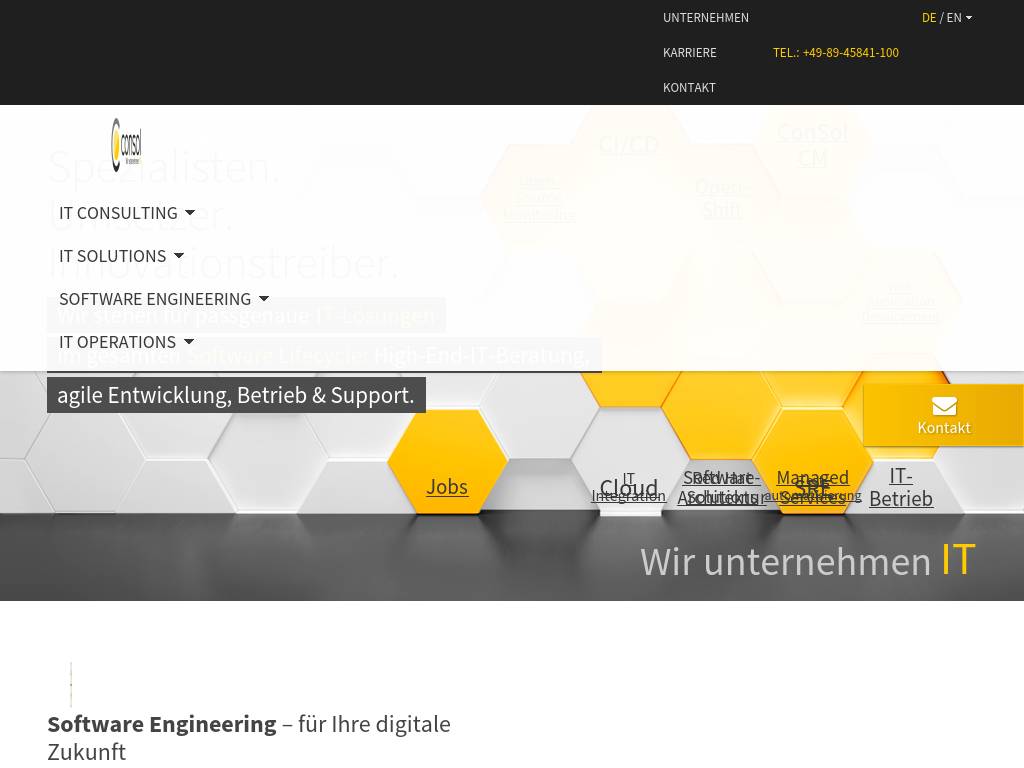Open the Karriere menu item
The image size is (1024, 768).
689,53
